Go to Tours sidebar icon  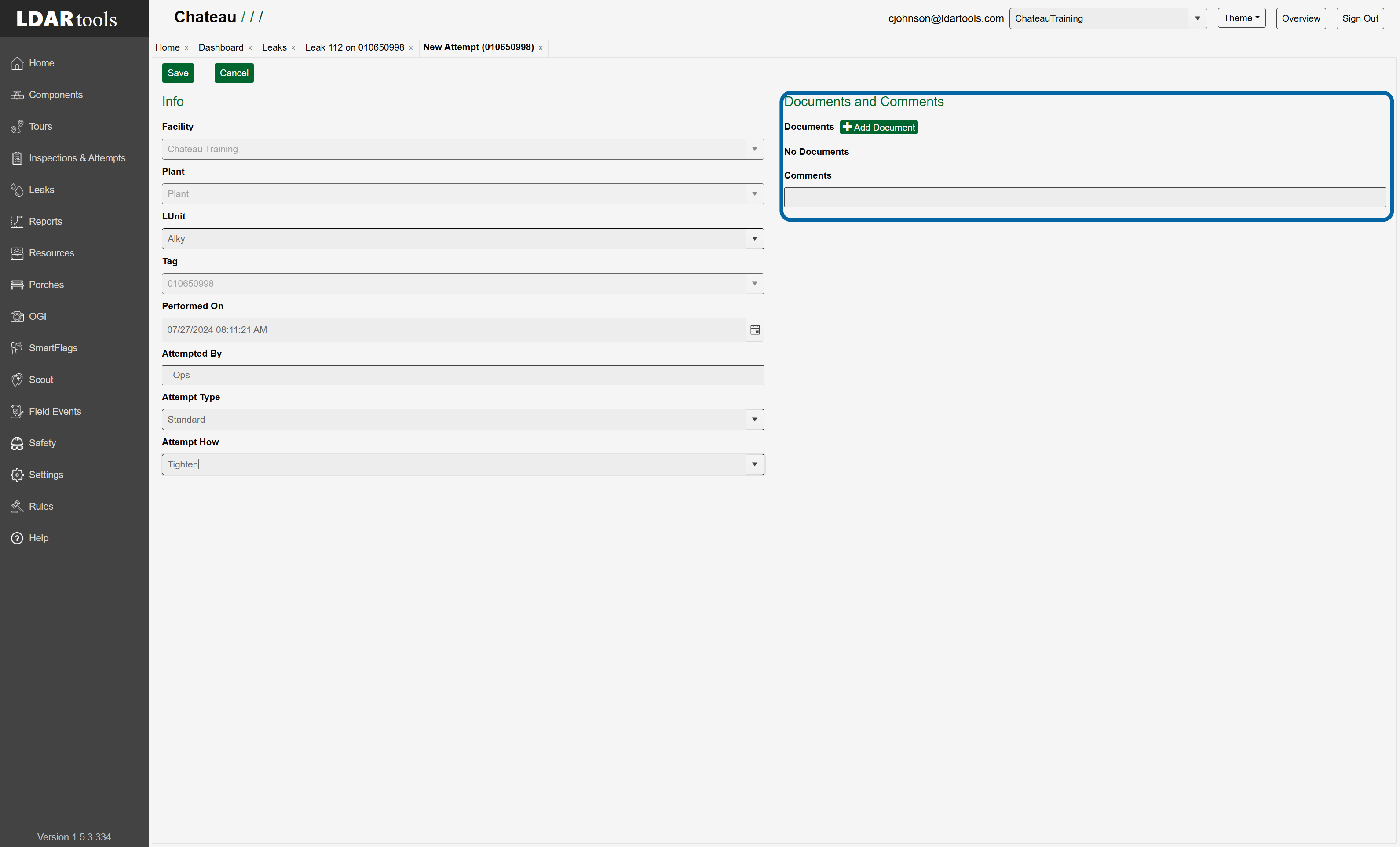tap(17, 127)
